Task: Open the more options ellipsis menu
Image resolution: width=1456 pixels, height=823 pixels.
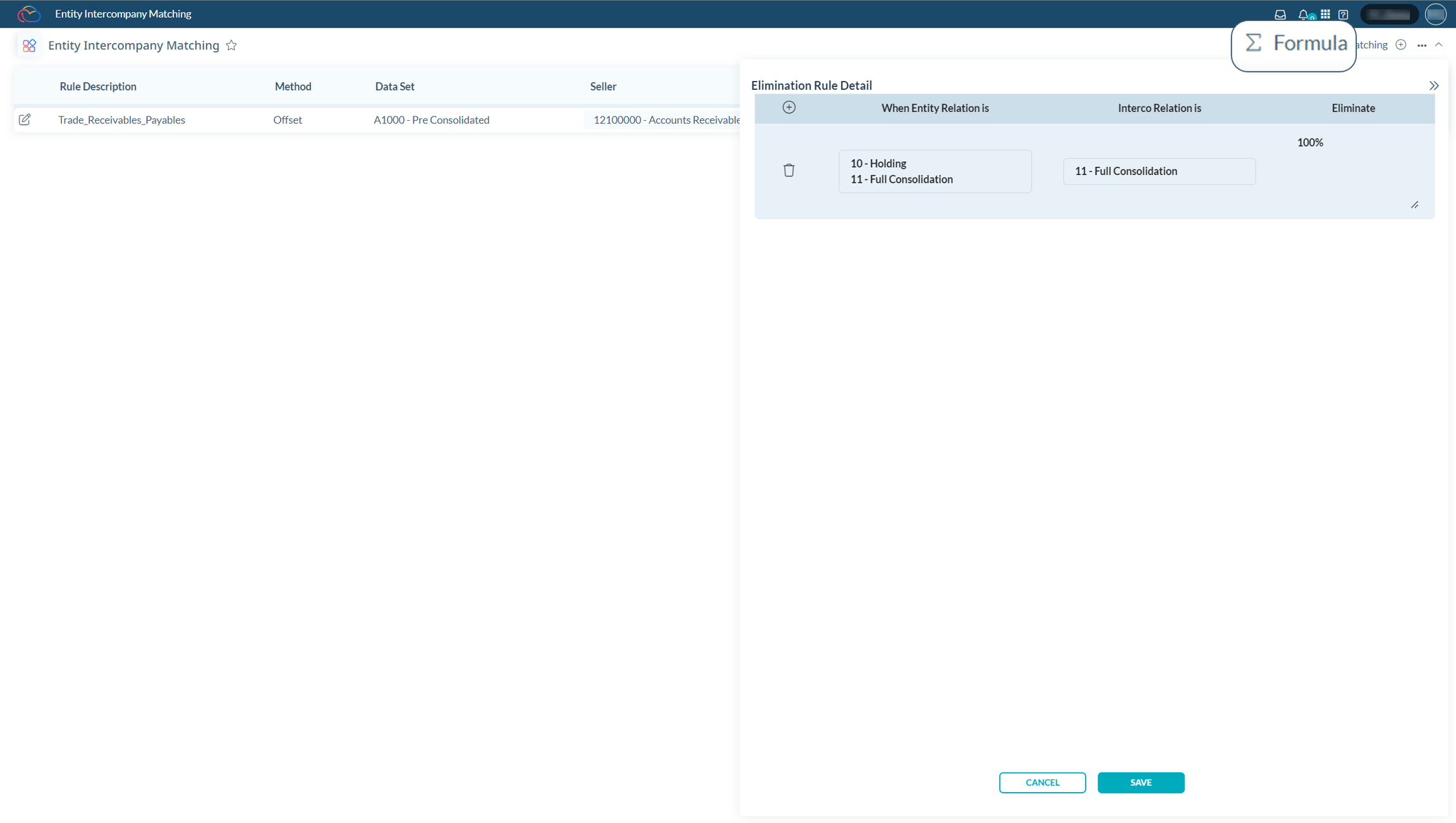Action: pyautogui.click(x=1421, y=45)
